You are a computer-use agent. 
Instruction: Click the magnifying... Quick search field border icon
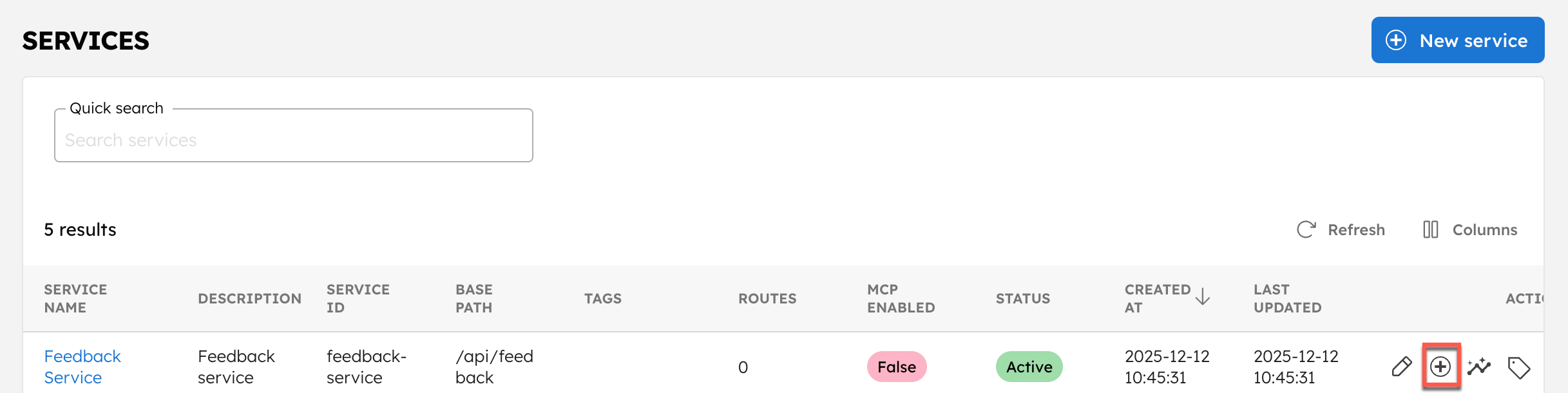(115, 108)
